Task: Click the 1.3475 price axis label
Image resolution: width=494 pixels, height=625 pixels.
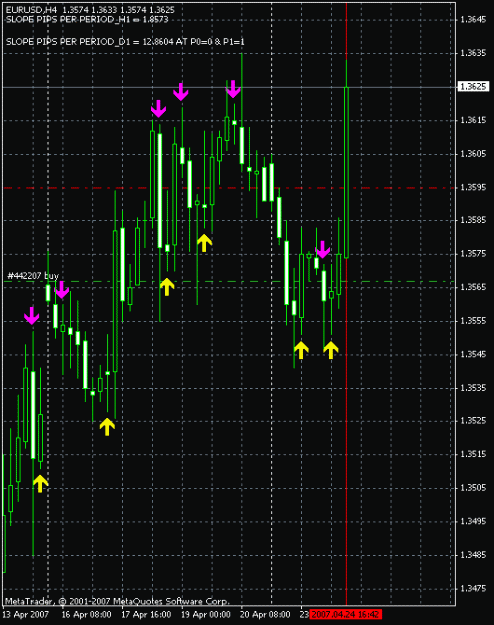Action: (x=473, y=588)
